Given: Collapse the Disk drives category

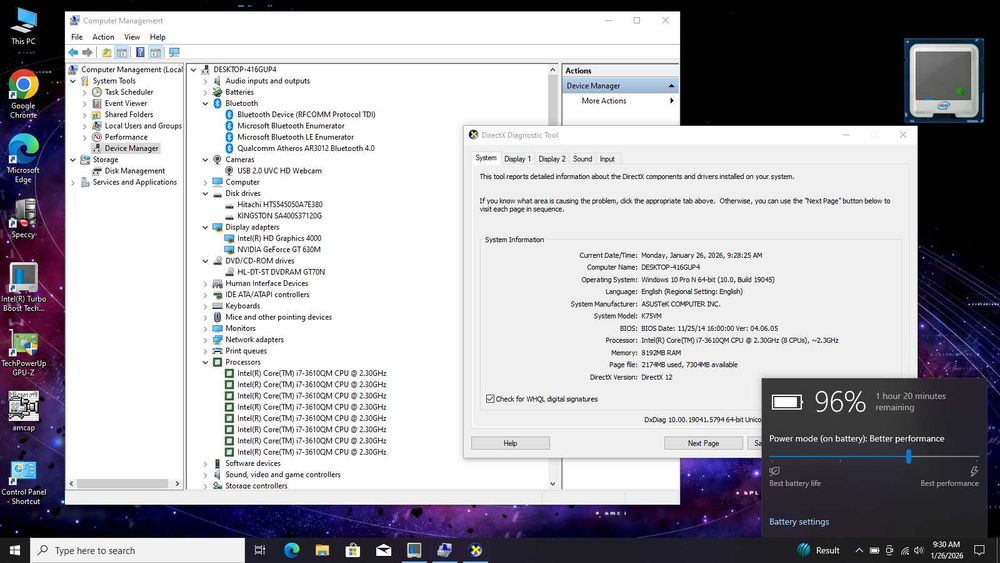Looking at the screenshot, I should [x=205, y=193].
